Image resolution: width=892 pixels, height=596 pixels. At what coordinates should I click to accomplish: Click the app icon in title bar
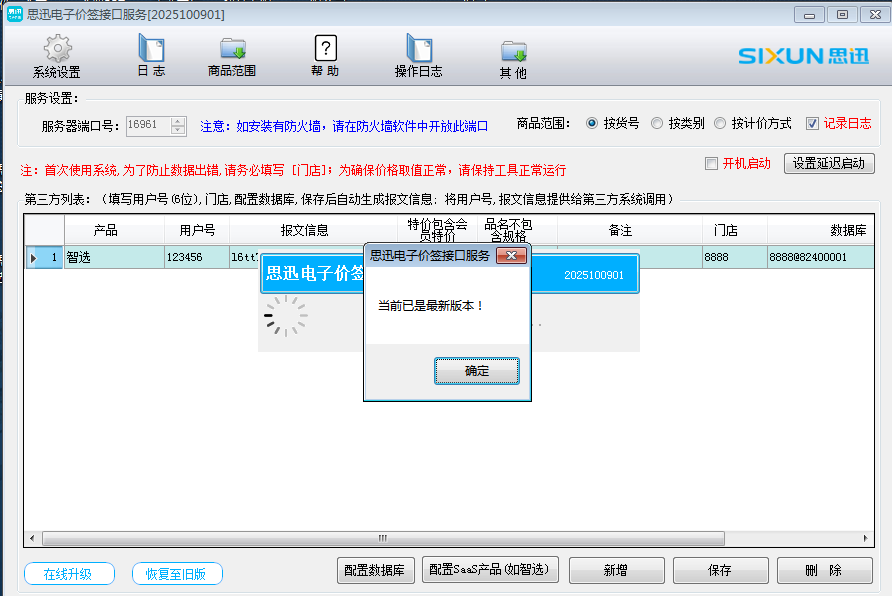[x=14, y=13]
